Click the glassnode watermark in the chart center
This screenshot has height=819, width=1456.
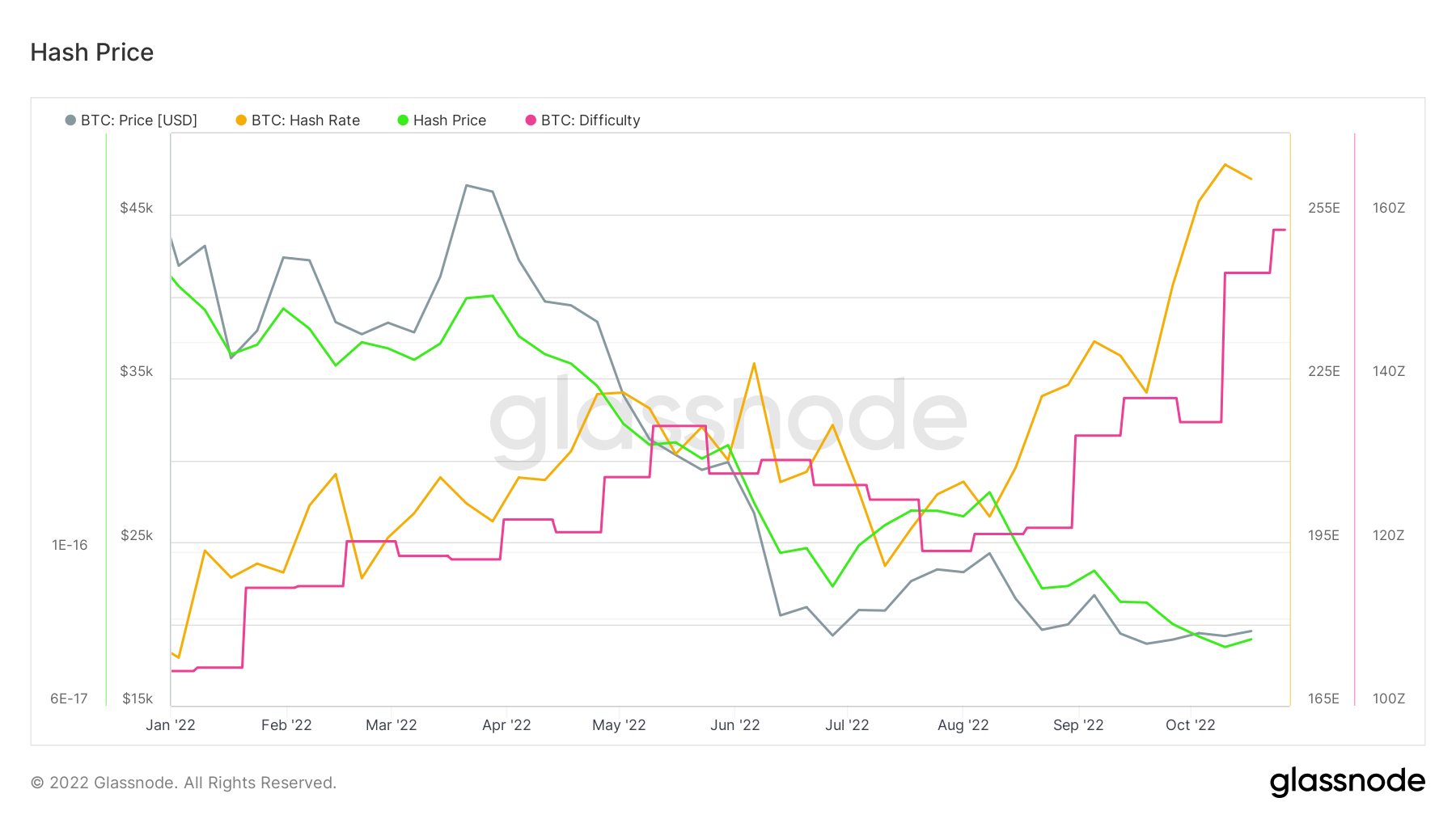click(728, 420)
